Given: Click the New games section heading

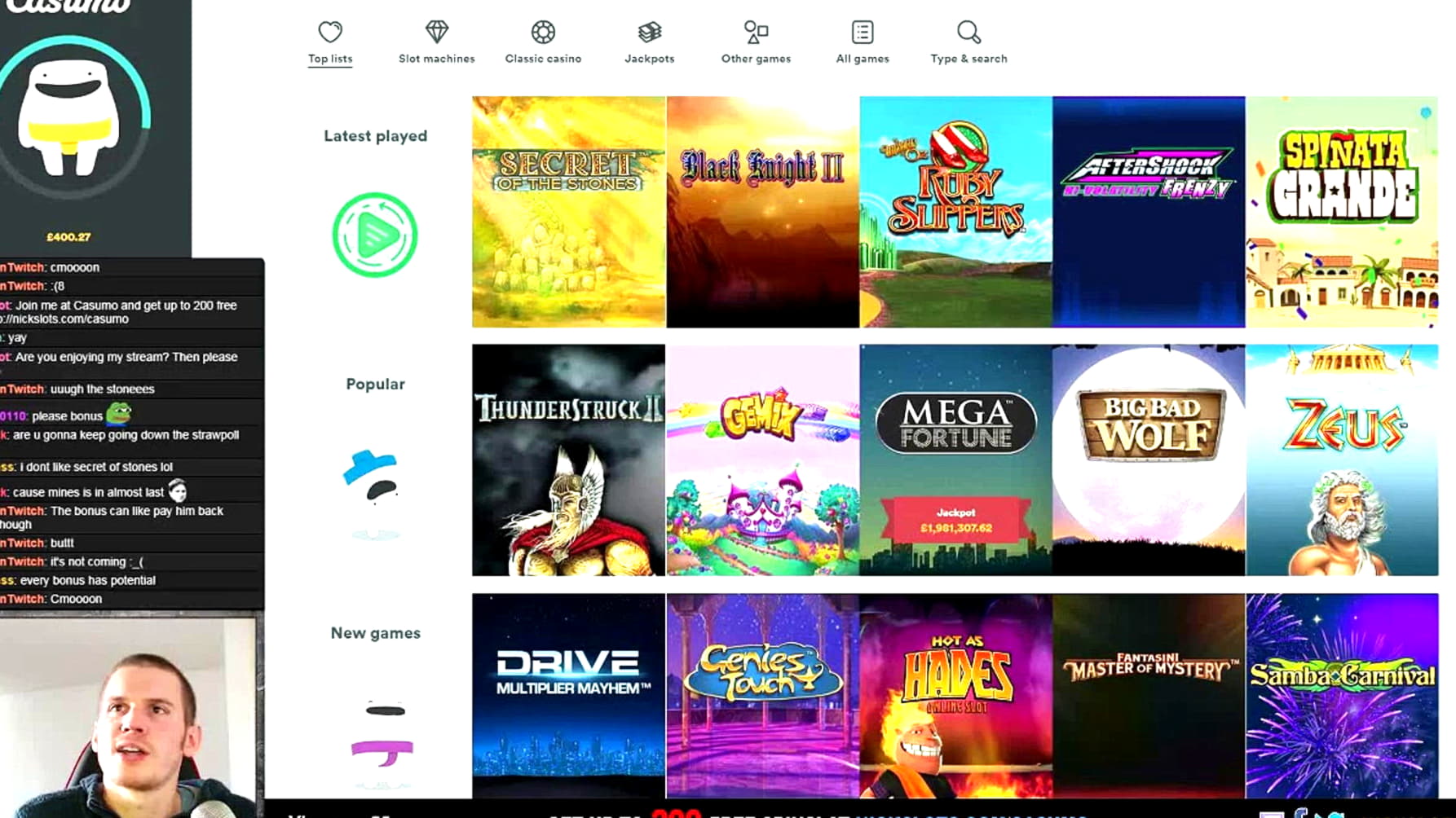Looking at the screenshot, I should [x=375, y=633].
